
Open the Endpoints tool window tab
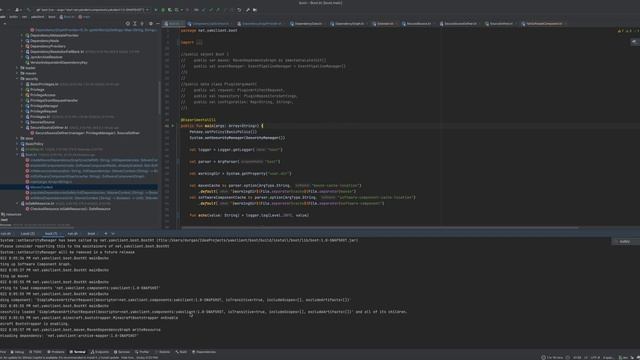click(x=100, y=352)
